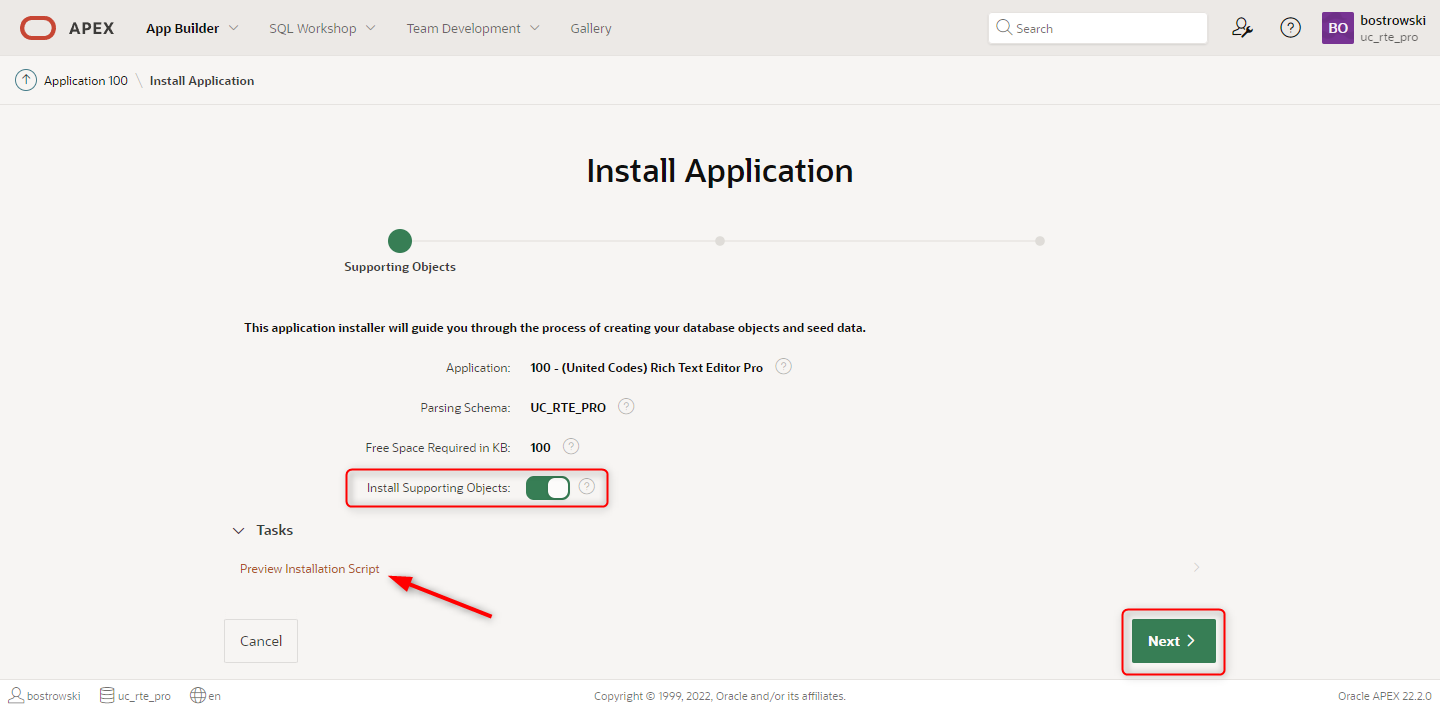
Task: Click the application name Rich Text Editor Pro
Action: (x=647, y=368)
